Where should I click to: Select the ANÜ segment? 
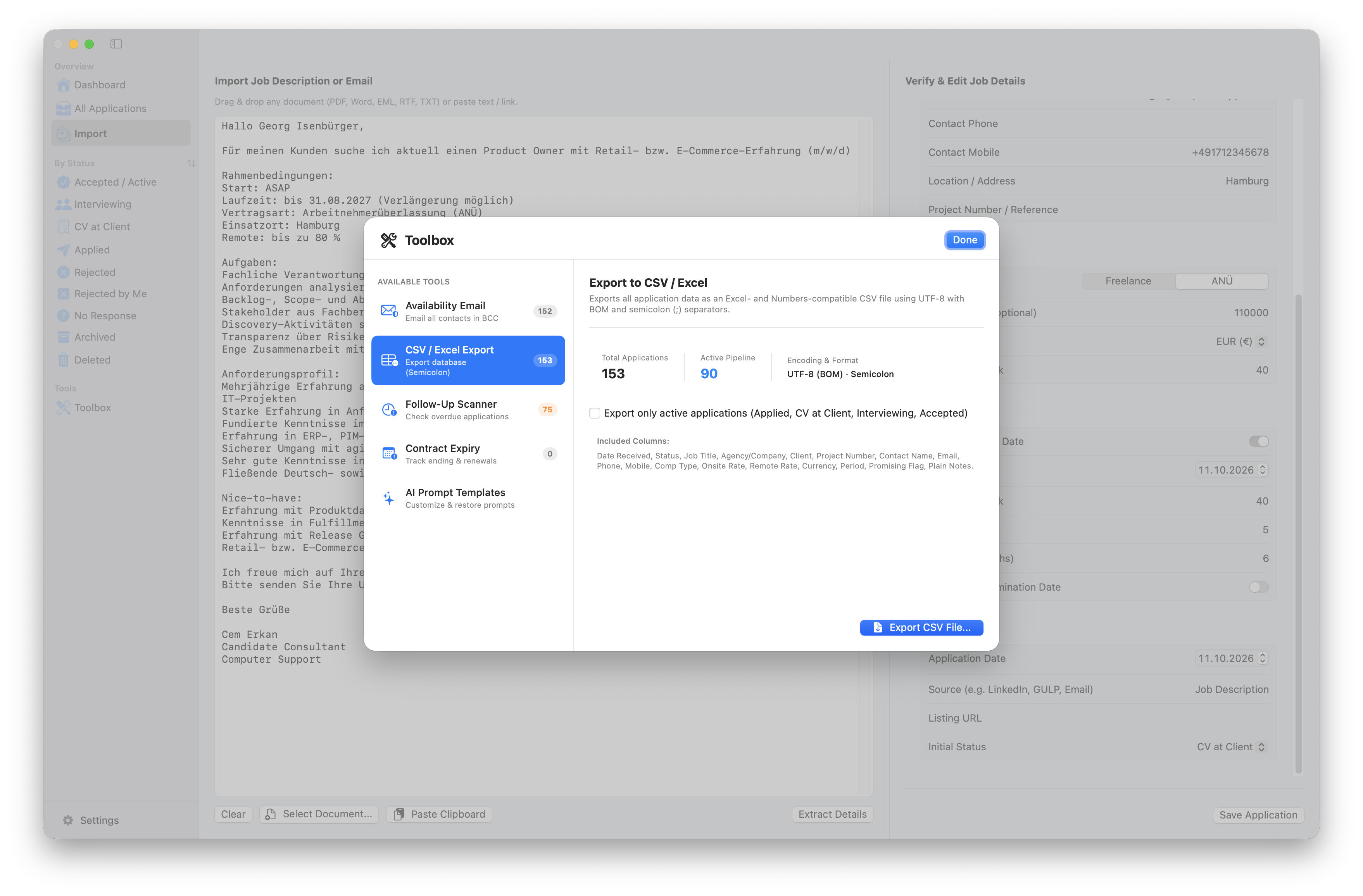click(1222, 281)
